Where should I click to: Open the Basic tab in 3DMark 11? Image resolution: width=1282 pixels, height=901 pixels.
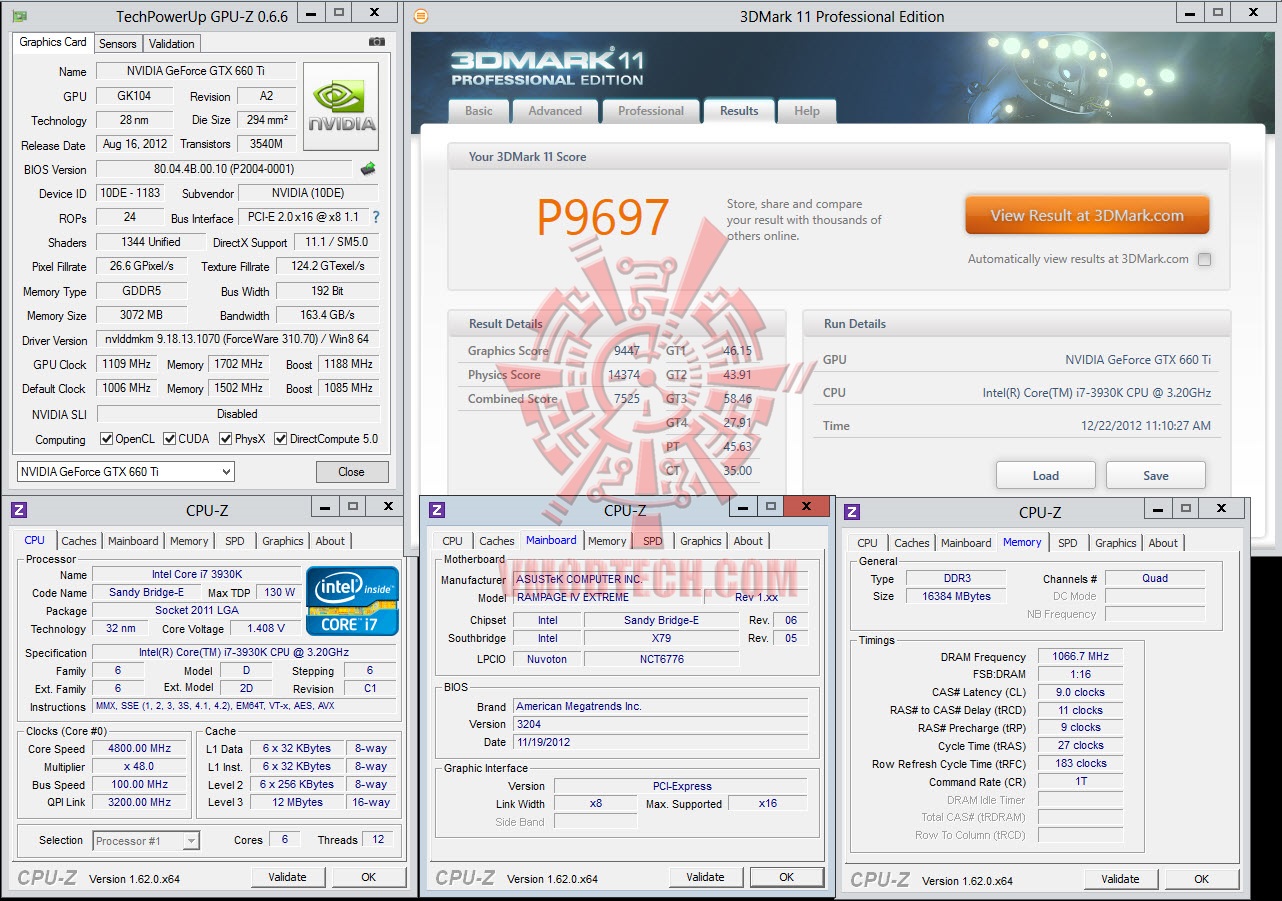coord(479,111)
